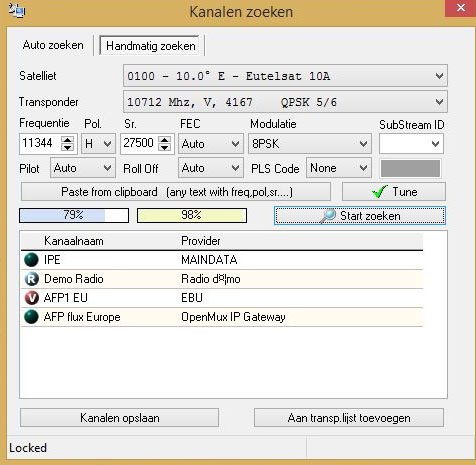Click the IPE data channel globe icon

pos(31,260)
